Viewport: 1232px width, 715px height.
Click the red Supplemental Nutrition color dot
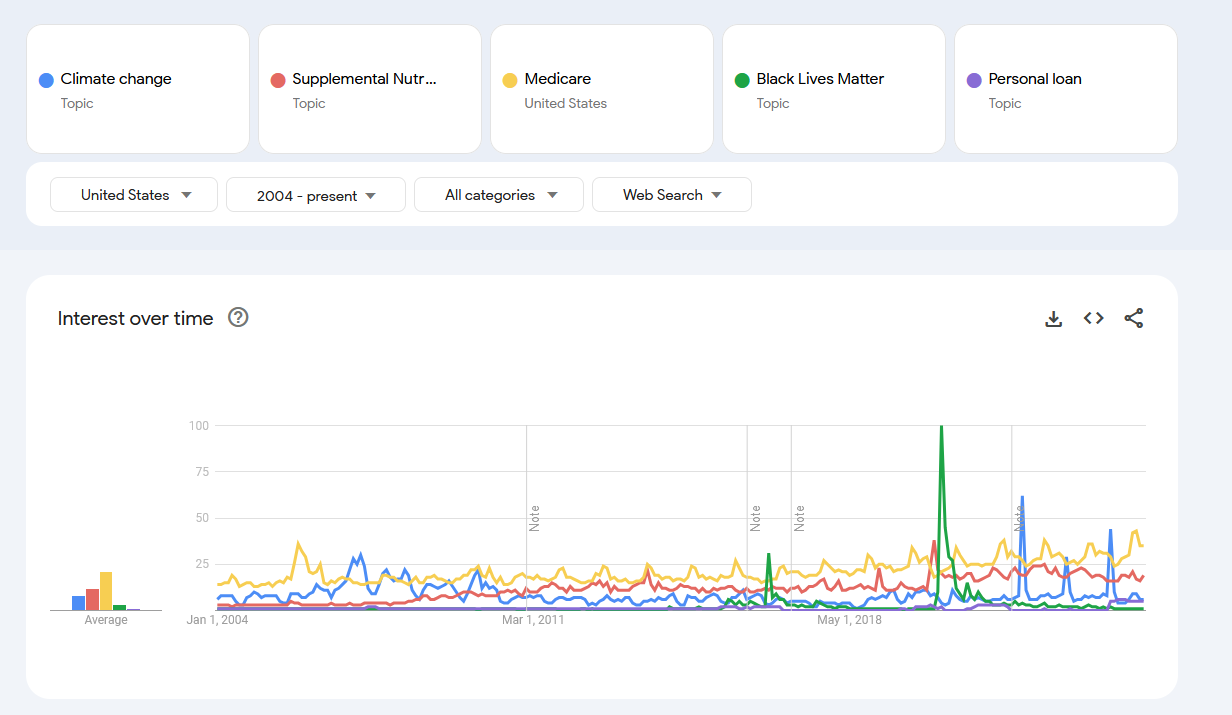click(278, 80)
